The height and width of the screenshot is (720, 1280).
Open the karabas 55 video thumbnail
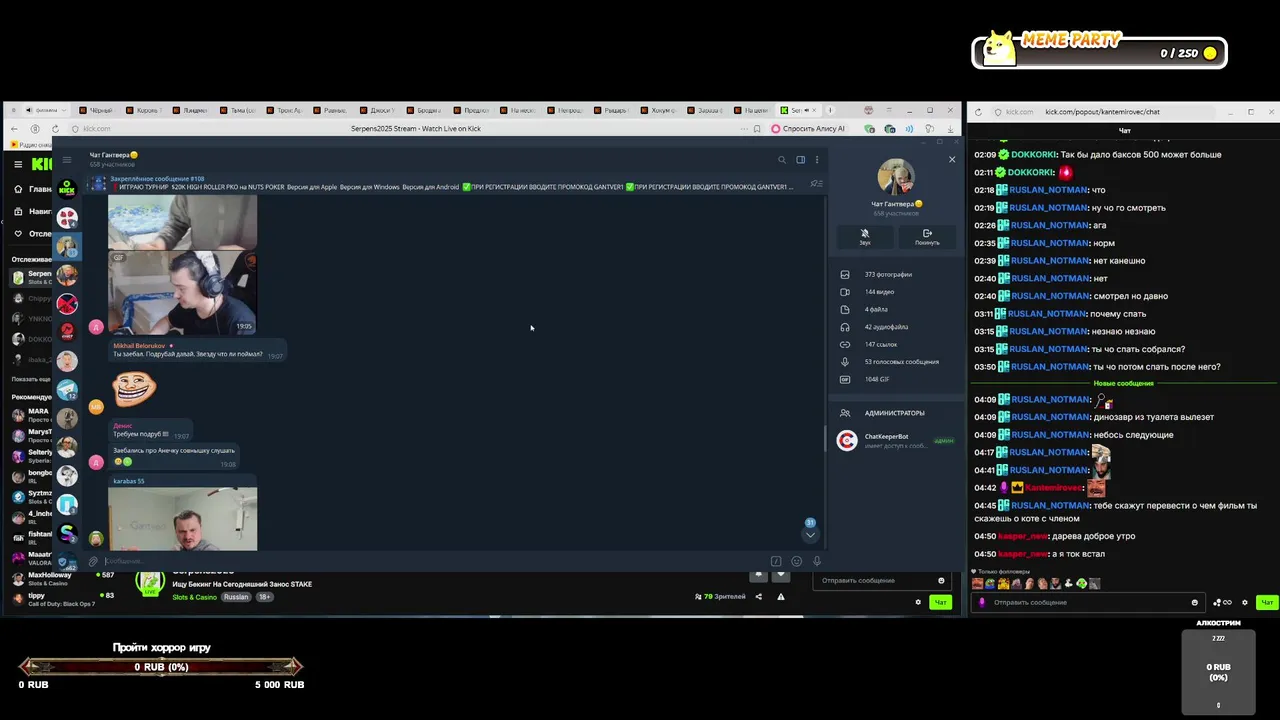(182, 518)
